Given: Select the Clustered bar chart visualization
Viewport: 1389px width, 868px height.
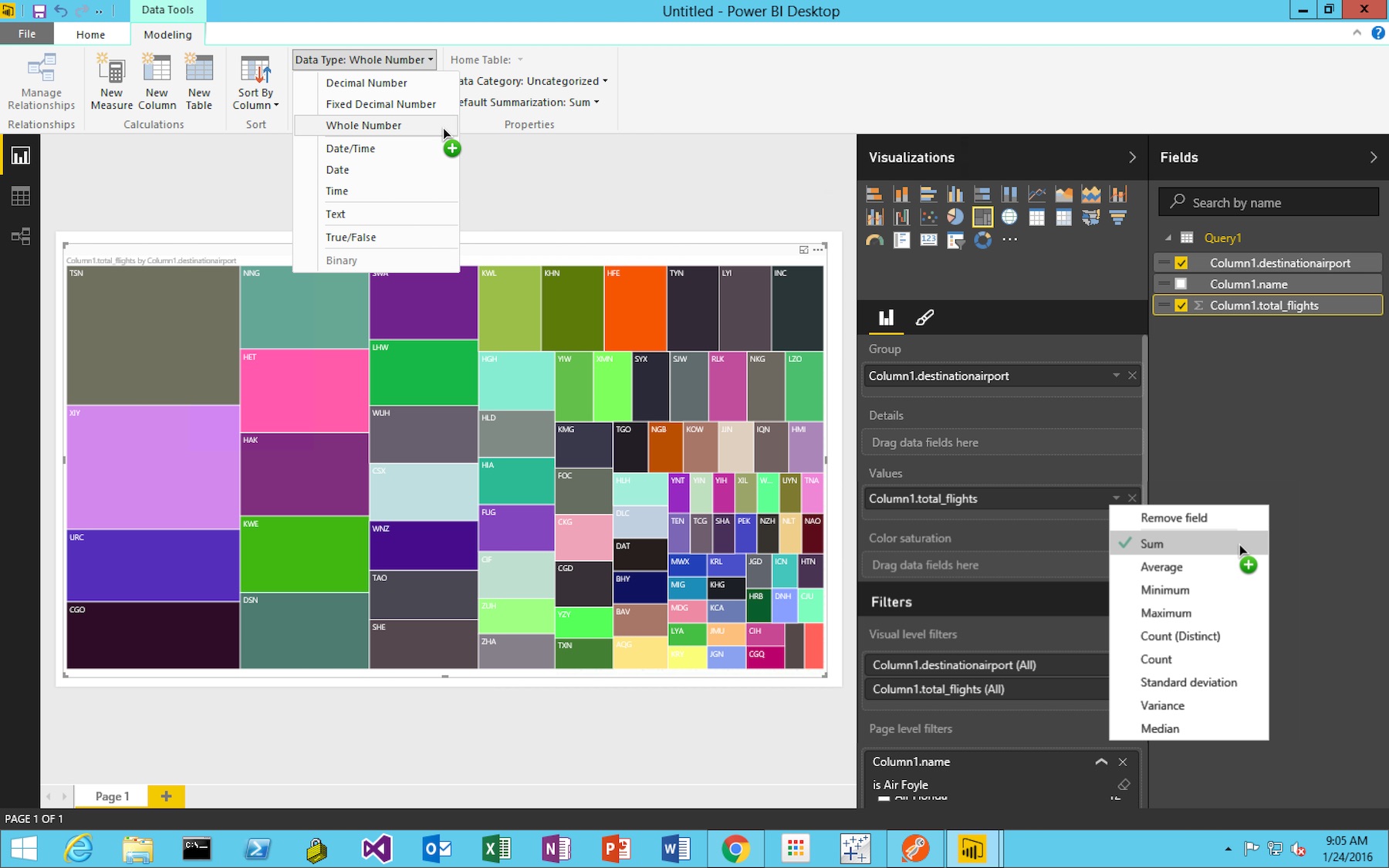Looking at the screenshot, I should click(928, 194).
